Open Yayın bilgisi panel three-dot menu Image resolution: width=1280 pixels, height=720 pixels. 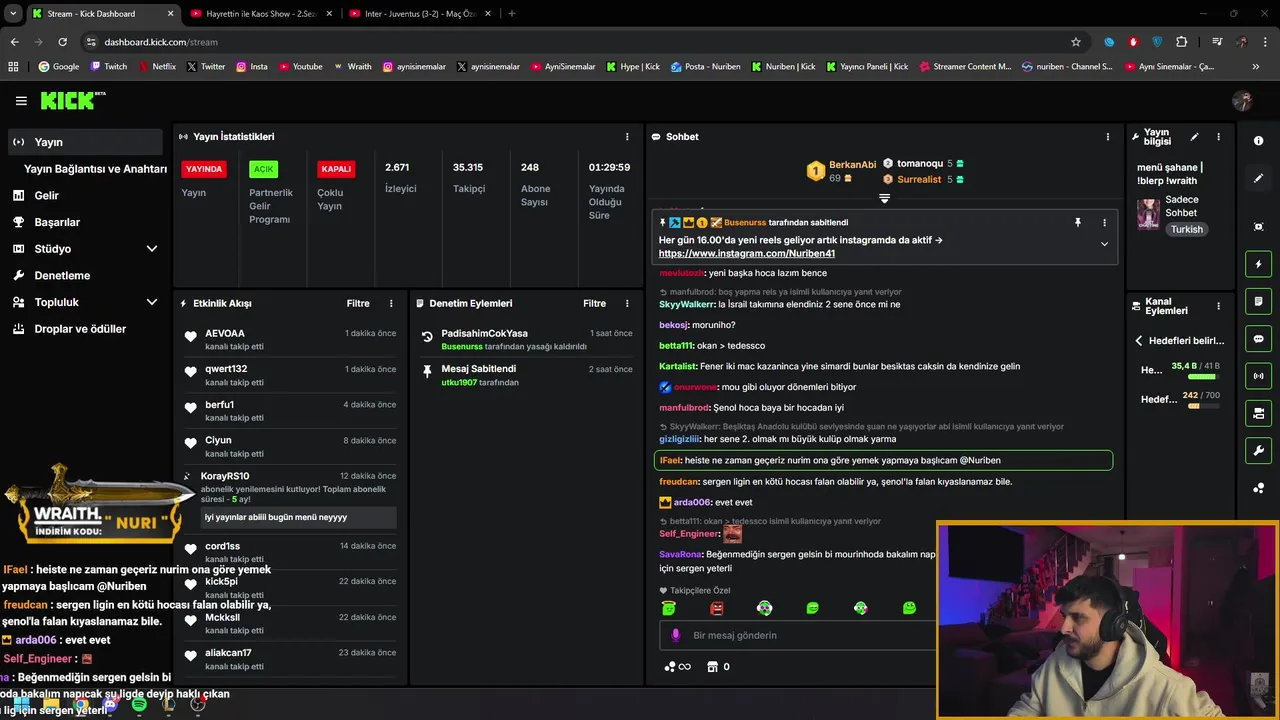(1218, 137)
